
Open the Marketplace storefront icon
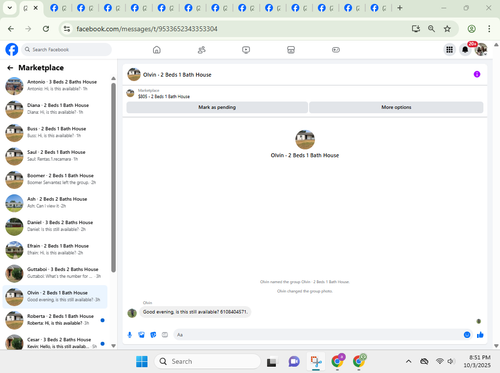pyautogui.click(x=291, y=50)
